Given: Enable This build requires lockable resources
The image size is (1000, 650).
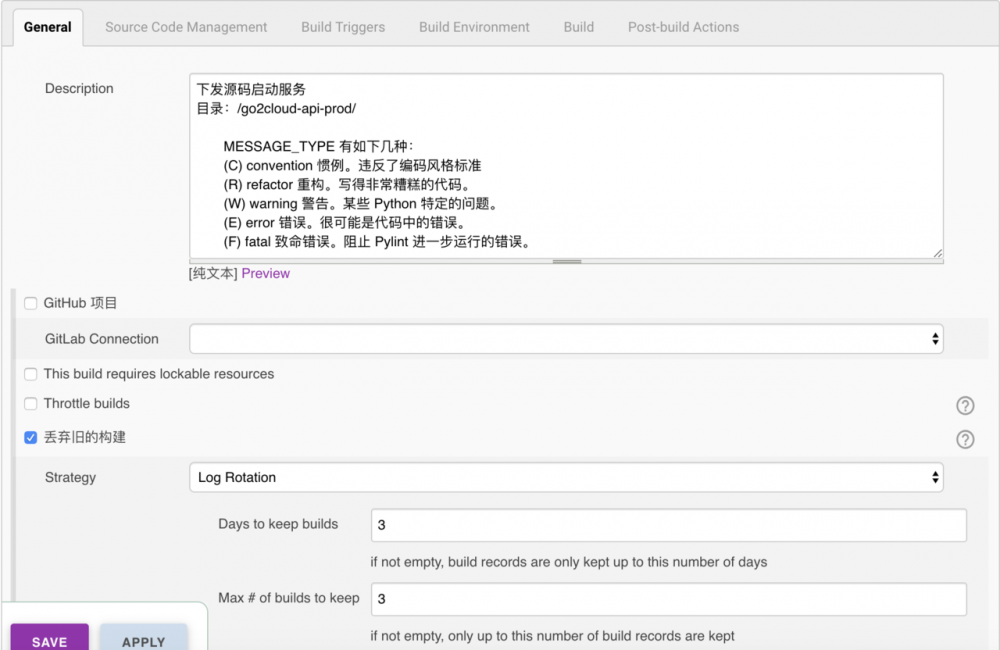Looking at the screenshot, I should point(29,373).
